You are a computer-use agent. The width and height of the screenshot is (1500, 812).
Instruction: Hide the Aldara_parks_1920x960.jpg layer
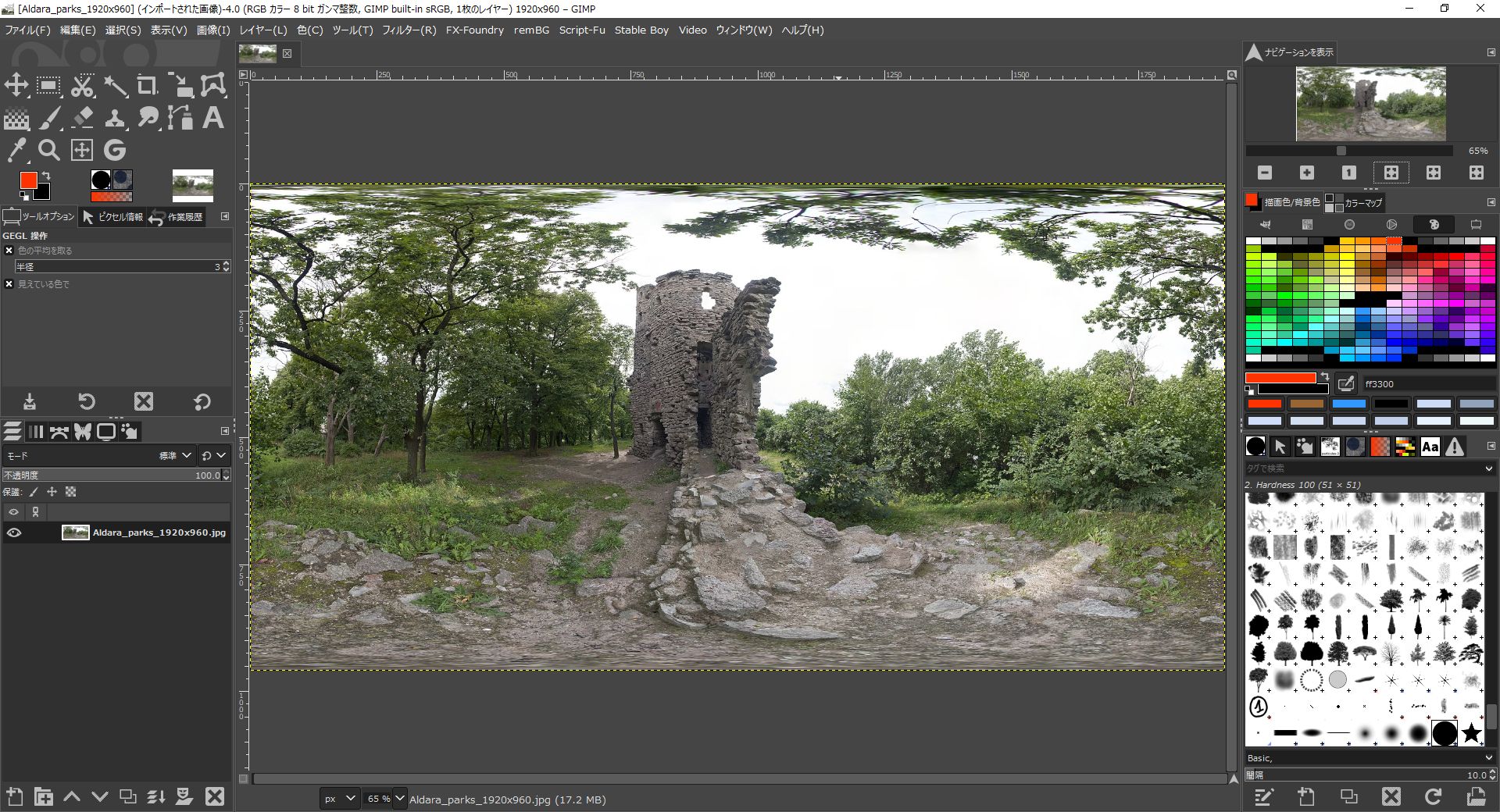(x=13, y=533)
